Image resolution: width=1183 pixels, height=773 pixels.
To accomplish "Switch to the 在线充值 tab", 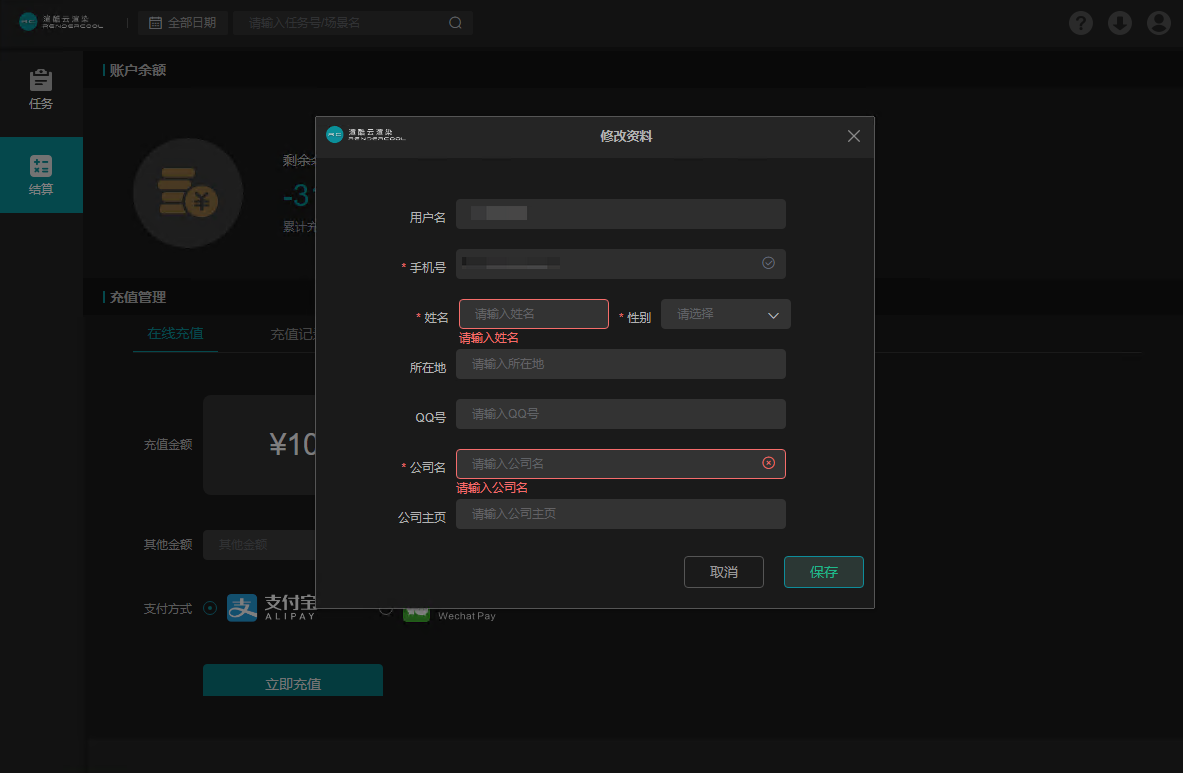I will click(x=175, y=334).
